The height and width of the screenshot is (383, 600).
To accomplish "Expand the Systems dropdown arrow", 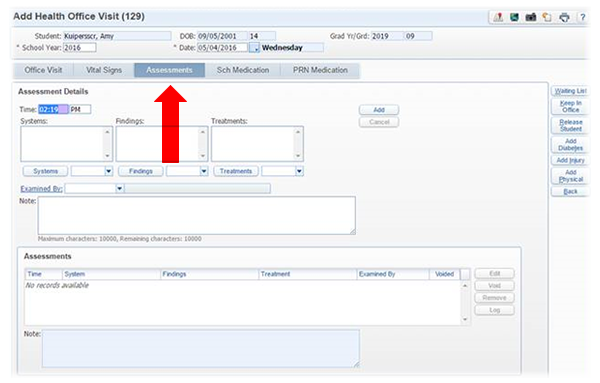I will click(x=108, y=171).
